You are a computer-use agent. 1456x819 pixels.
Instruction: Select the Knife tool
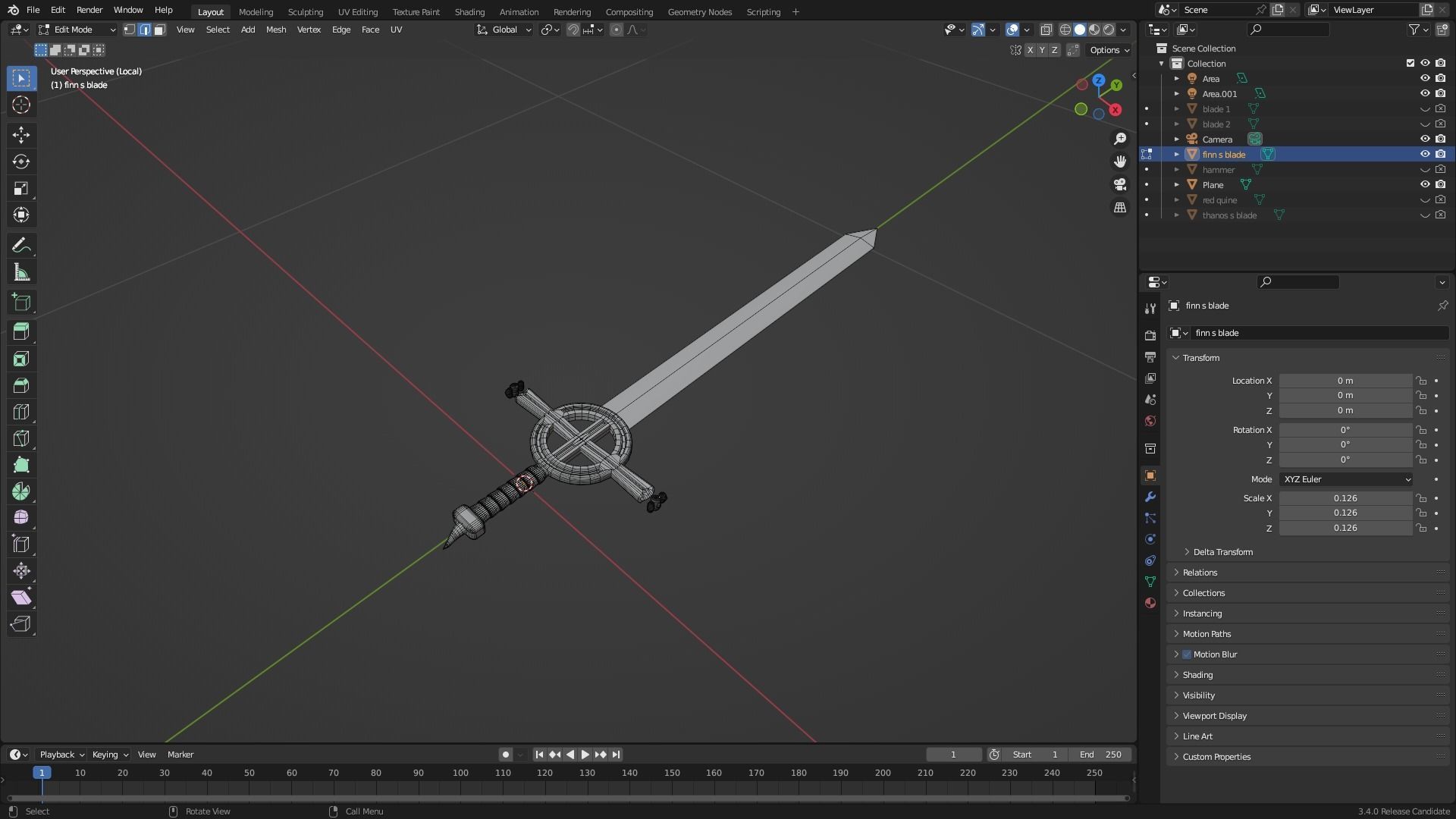coord(21,438)
